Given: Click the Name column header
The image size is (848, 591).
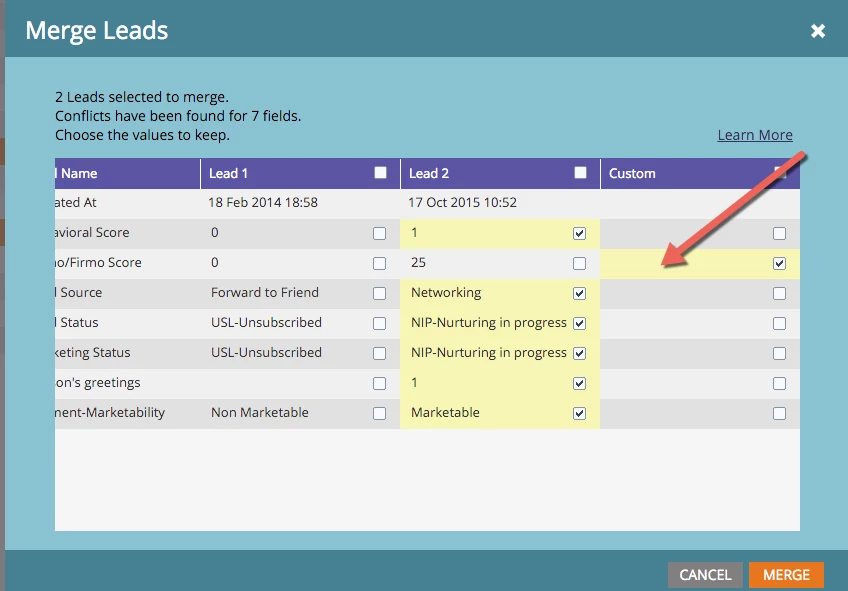Looking at the screenshot, I should click(x=127, y=174).
